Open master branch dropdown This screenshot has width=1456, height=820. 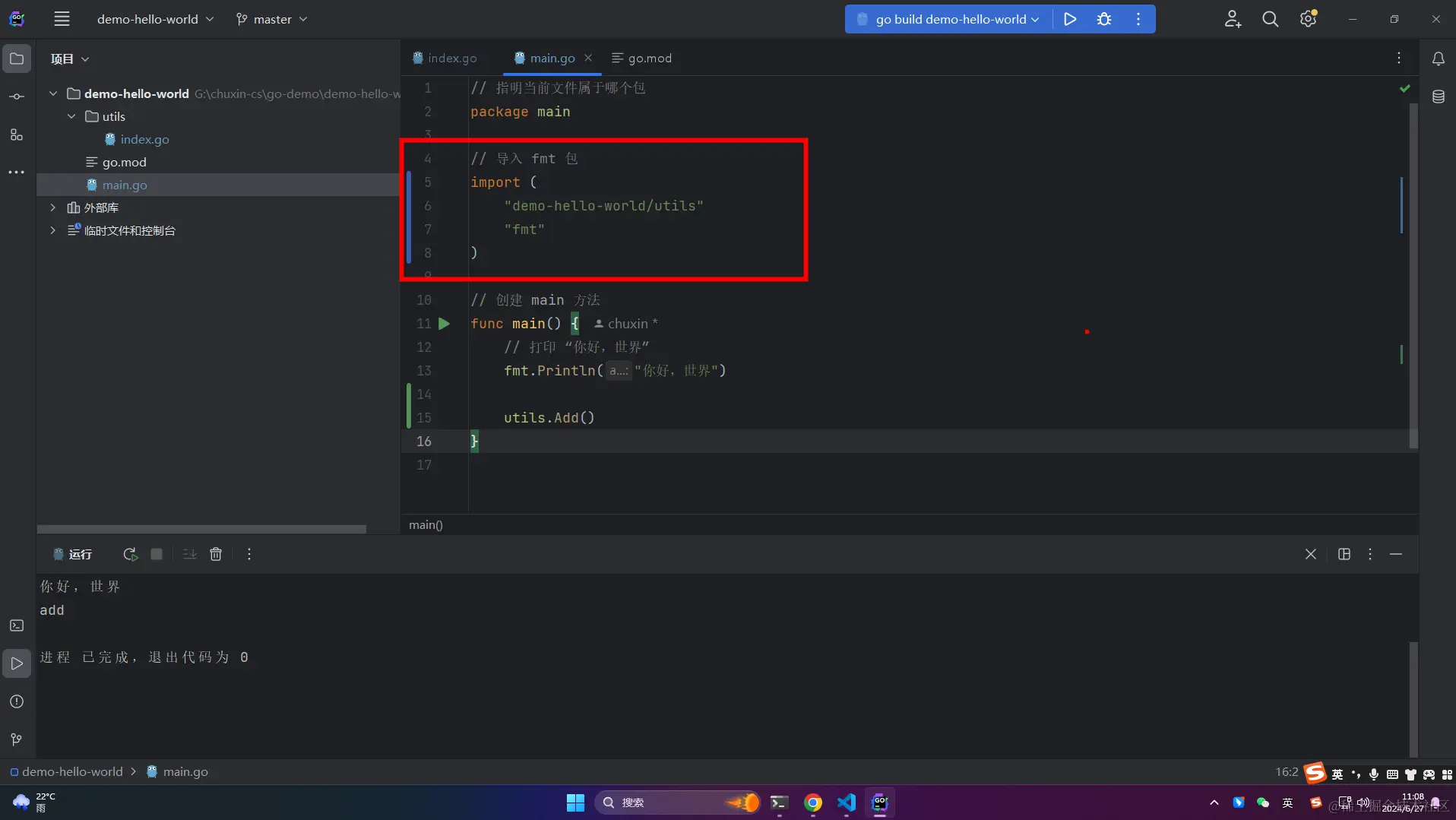[271, 19]
